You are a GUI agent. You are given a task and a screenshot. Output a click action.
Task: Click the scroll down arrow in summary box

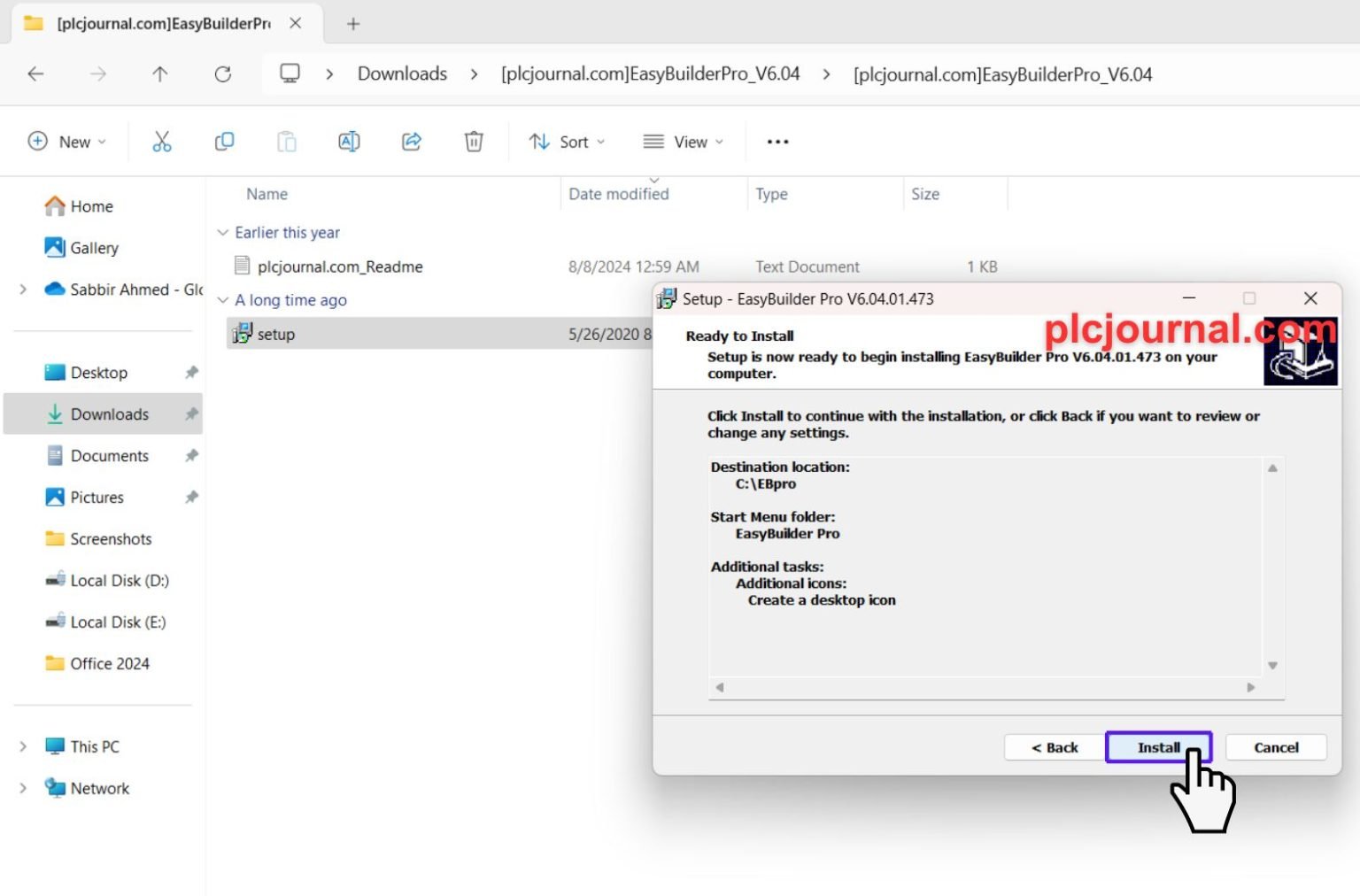pyautogui.click(x=1272, y=666)
